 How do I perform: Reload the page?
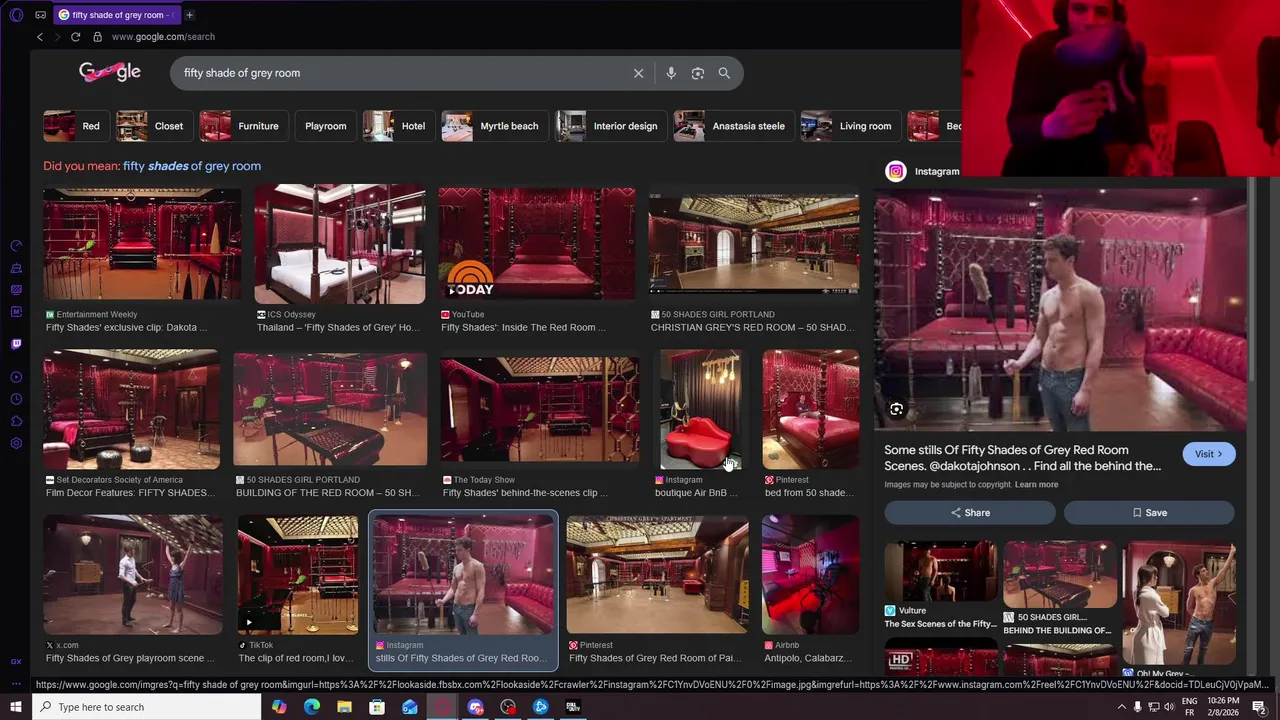pyautogui.click(x=75, y=37)
